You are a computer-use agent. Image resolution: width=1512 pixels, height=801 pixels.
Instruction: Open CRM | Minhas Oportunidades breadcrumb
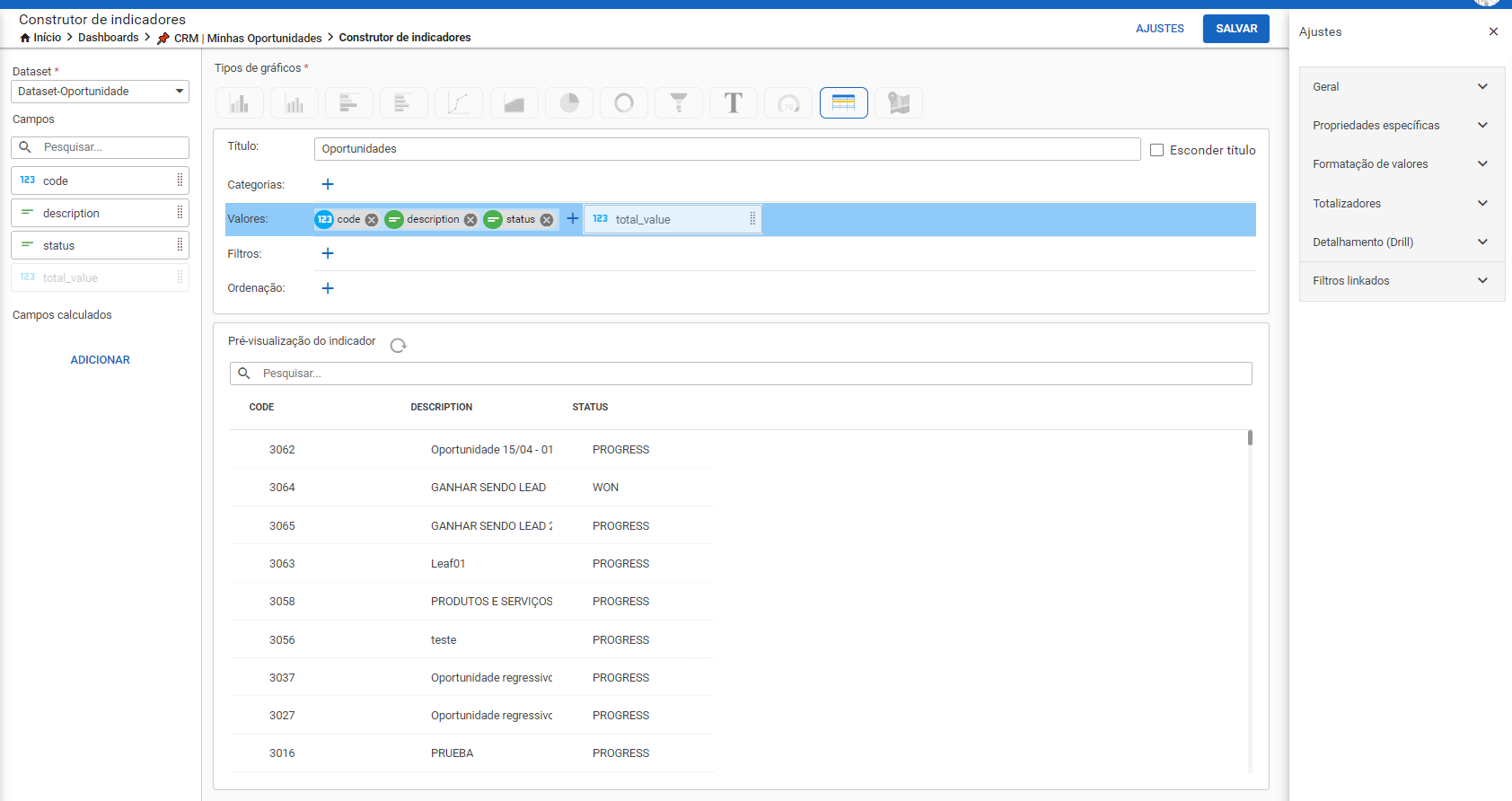248,39
